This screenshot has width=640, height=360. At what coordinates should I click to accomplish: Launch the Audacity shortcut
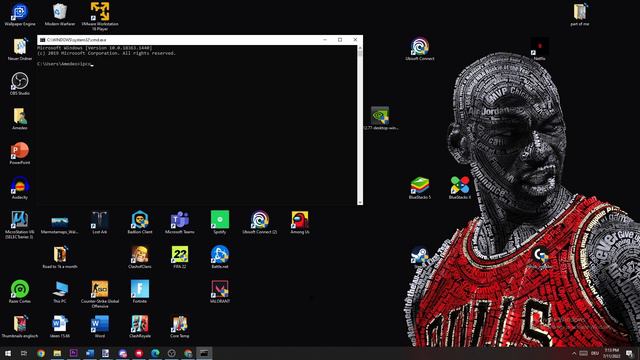[20, 188]
